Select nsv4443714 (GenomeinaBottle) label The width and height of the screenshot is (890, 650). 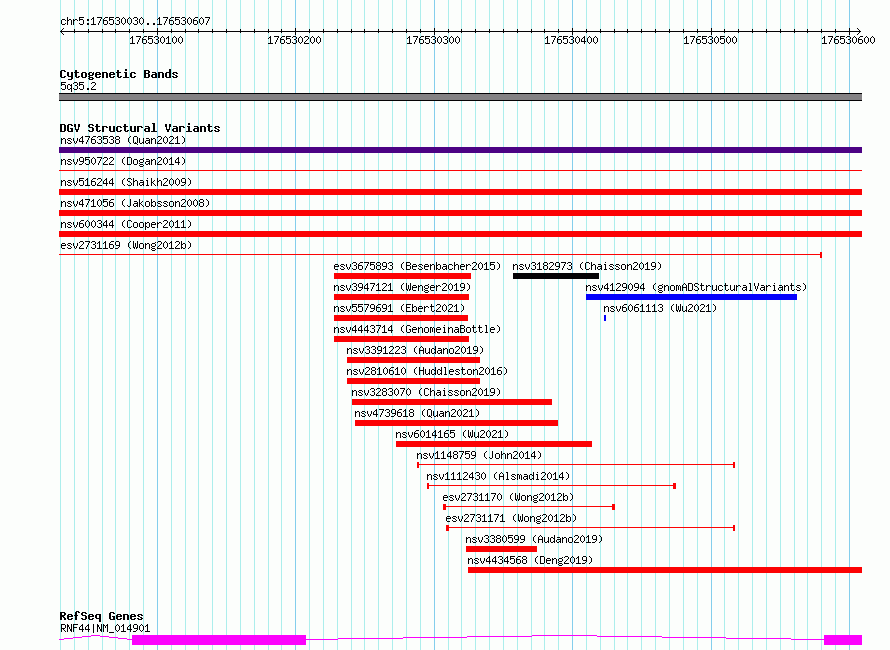pyautogui.click(x=417, y=329)
